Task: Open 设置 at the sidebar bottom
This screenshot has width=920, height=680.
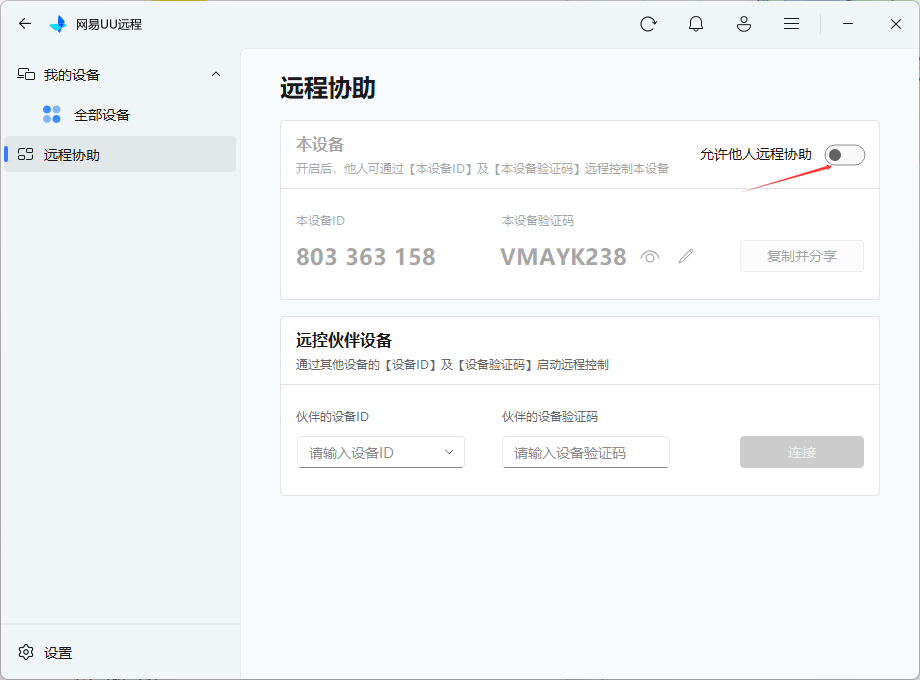Action: click(58, 653)
